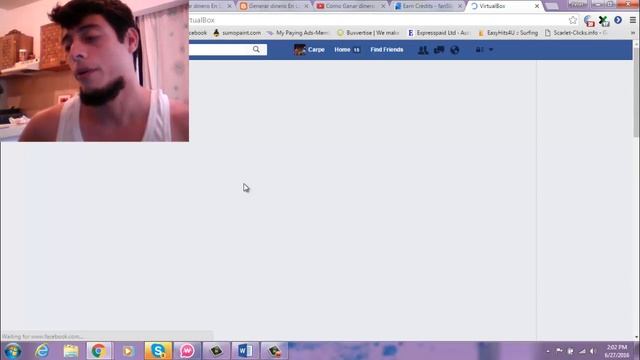Open the EasyHits4U Surfing bookmark
Image resolution: width=640 pixels, height=360 pixels.
508,33
